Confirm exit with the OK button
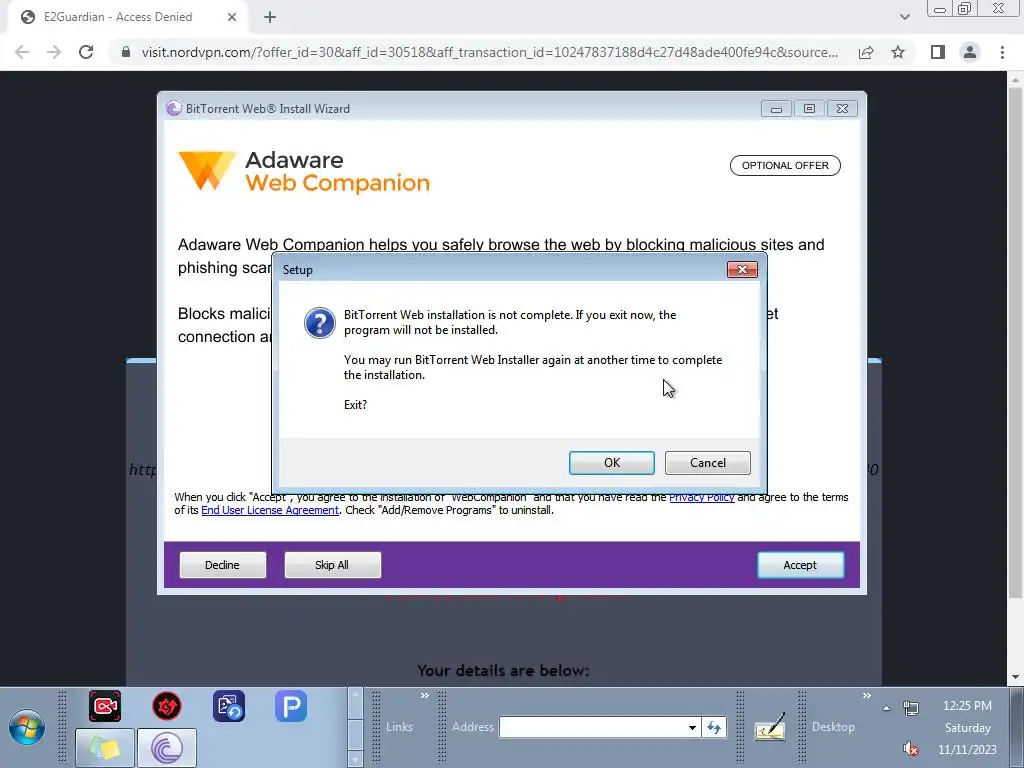 click(611, 462)
